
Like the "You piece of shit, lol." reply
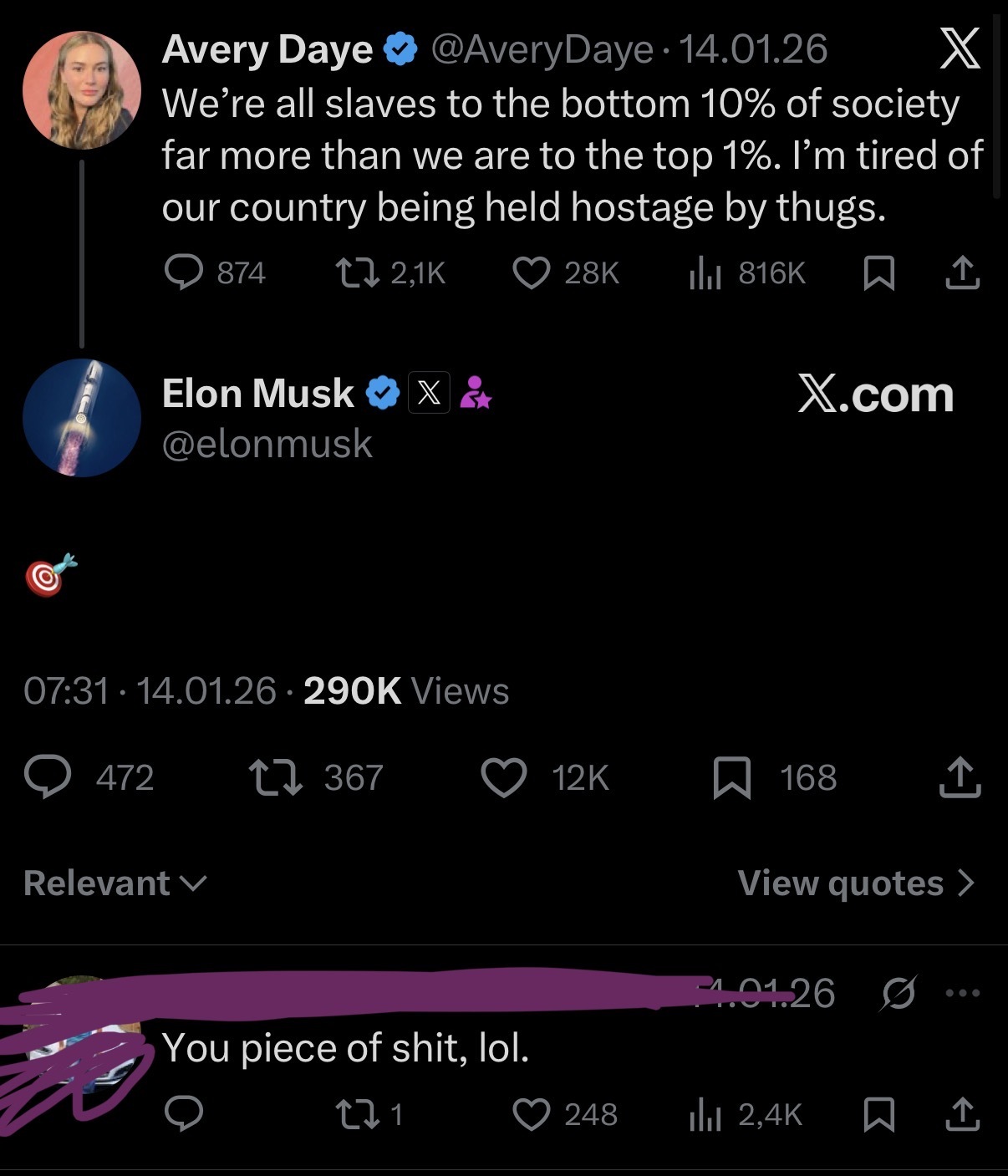[532, 1114]
